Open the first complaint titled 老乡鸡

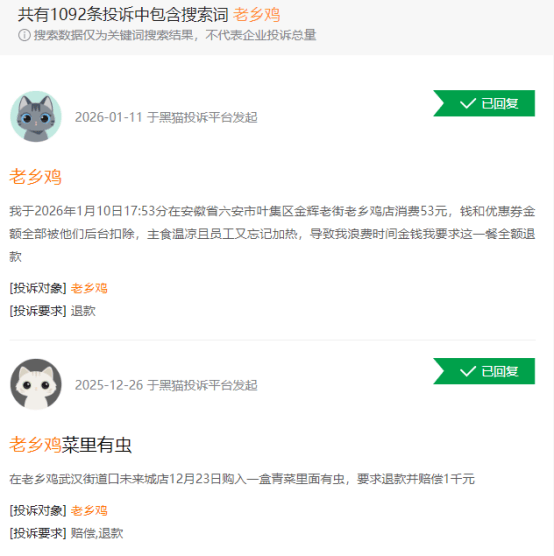tap(35, 177)
